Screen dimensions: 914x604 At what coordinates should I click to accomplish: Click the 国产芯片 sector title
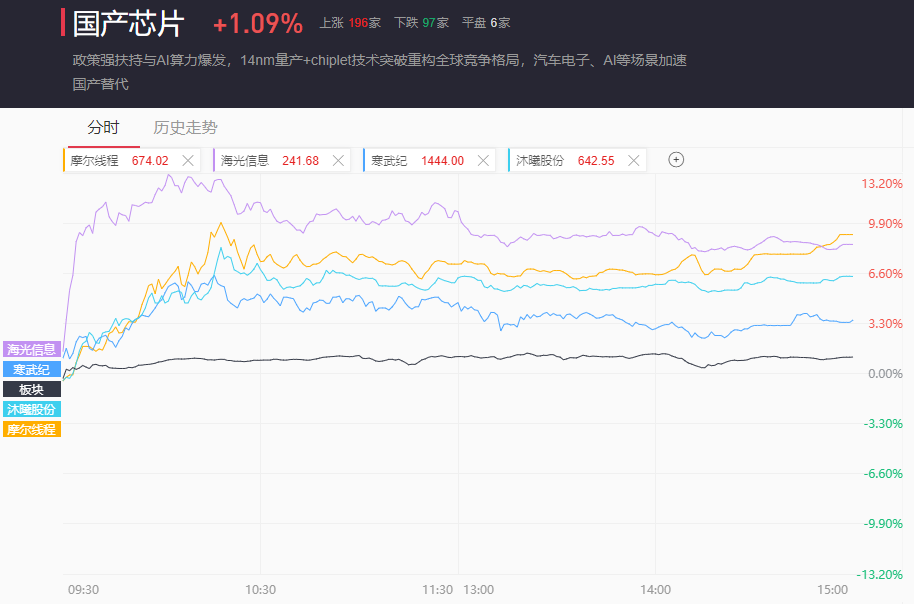click(x=129, y=23)
